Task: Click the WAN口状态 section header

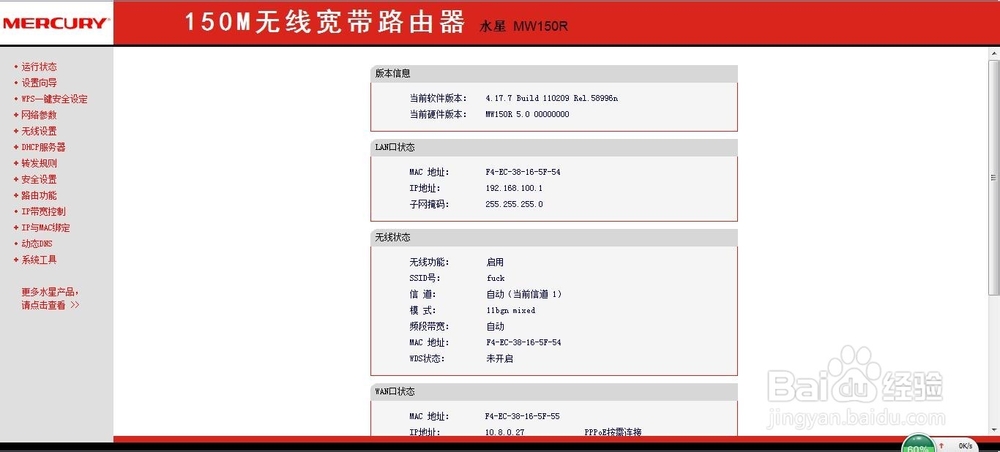Action: coord(554,391)
